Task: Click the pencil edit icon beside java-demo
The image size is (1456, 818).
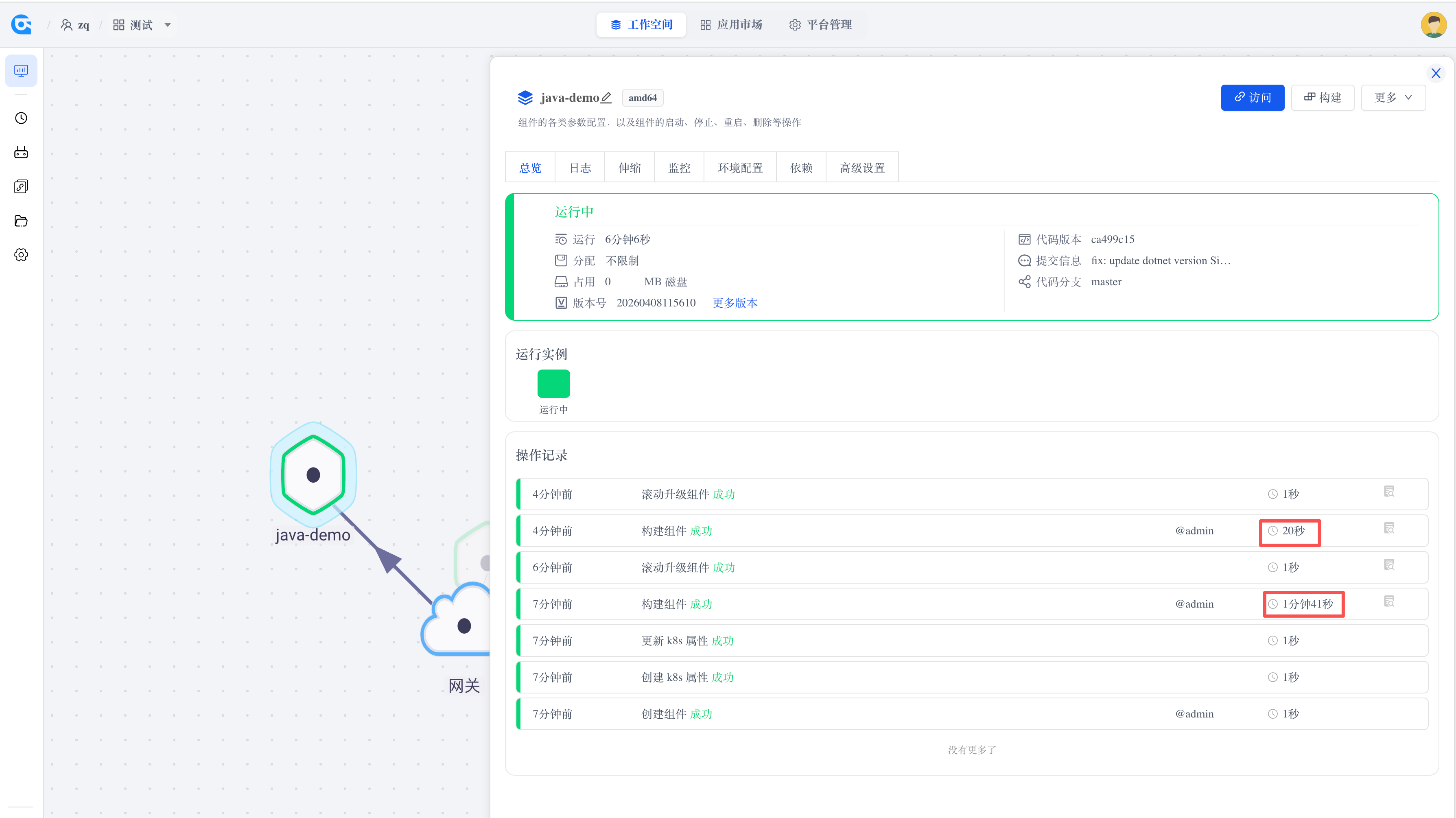Action: [606, 97]
